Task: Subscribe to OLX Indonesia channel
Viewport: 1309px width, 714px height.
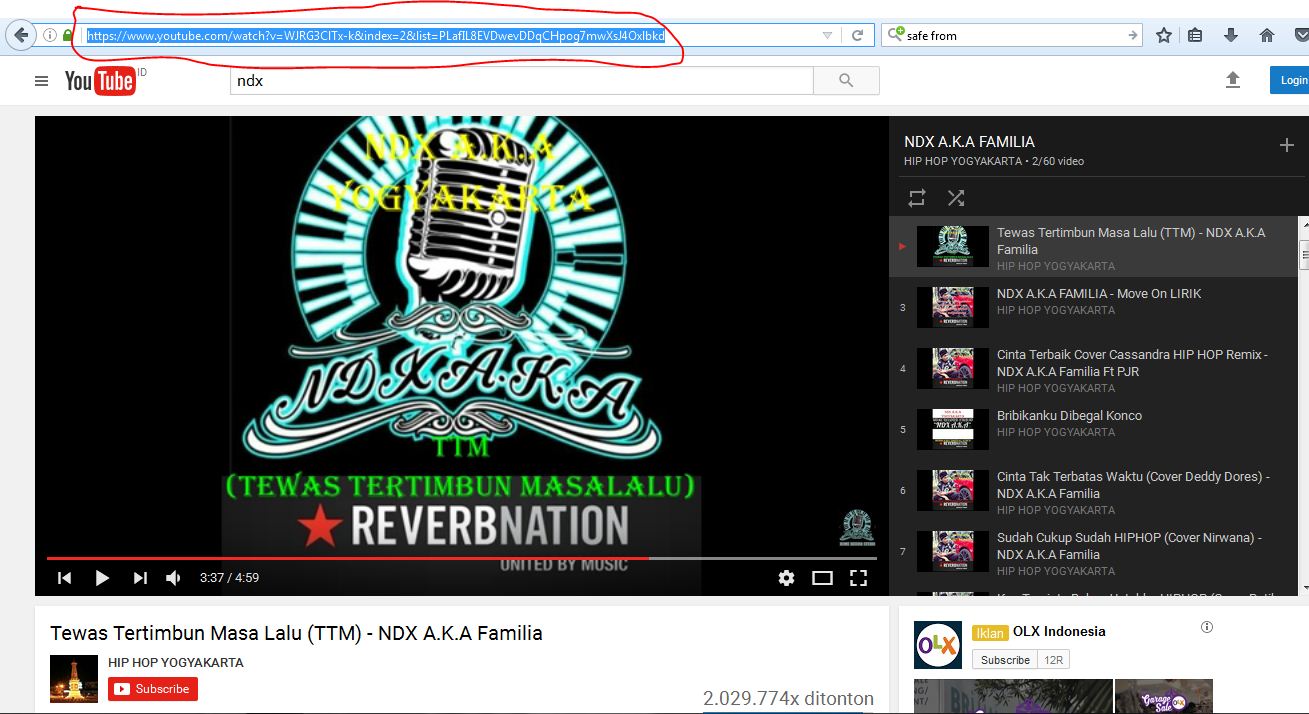Action: pos(1005,660)
